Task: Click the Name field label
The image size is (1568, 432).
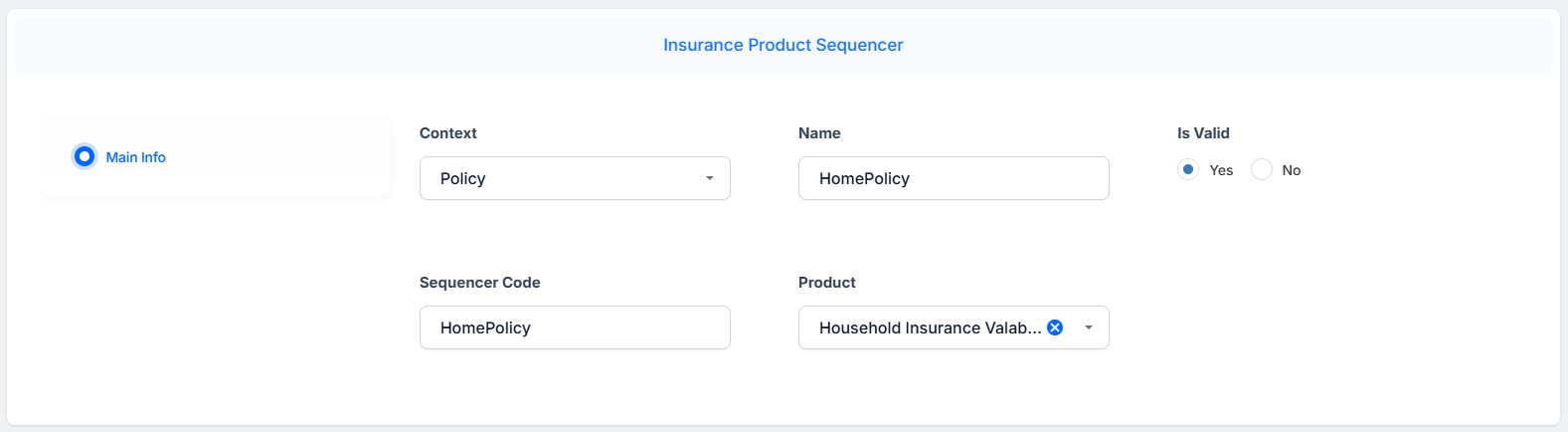Action: (x=819, y=133)
